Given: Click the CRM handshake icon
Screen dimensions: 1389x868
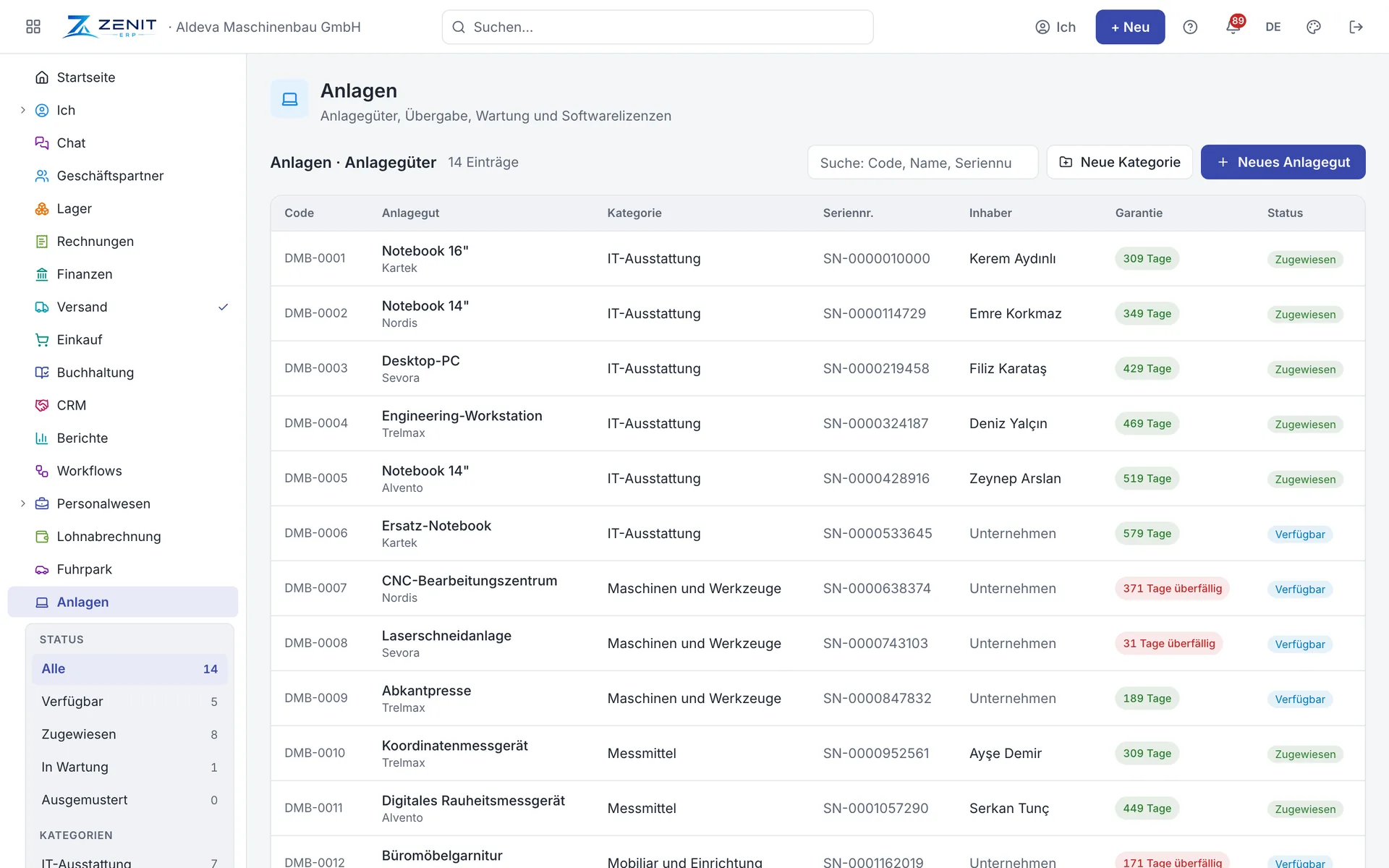Looking at the screenshot, I should click(42, 405).
